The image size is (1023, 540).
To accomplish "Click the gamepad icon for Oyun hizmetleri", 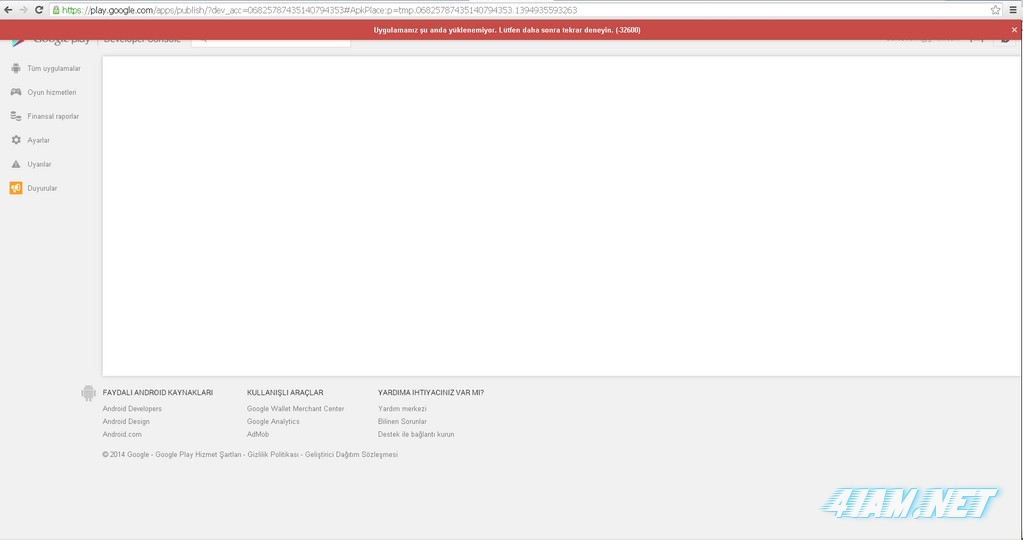I will click(x=16, y=92).
